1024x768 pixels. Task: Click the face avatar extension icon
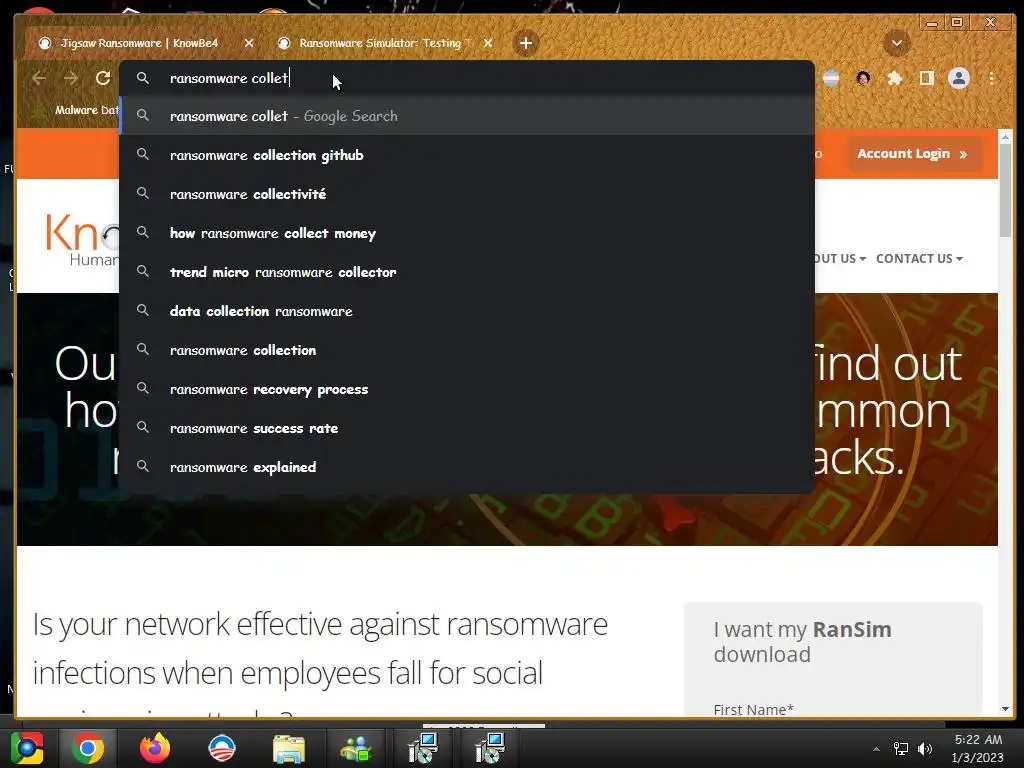863,78
